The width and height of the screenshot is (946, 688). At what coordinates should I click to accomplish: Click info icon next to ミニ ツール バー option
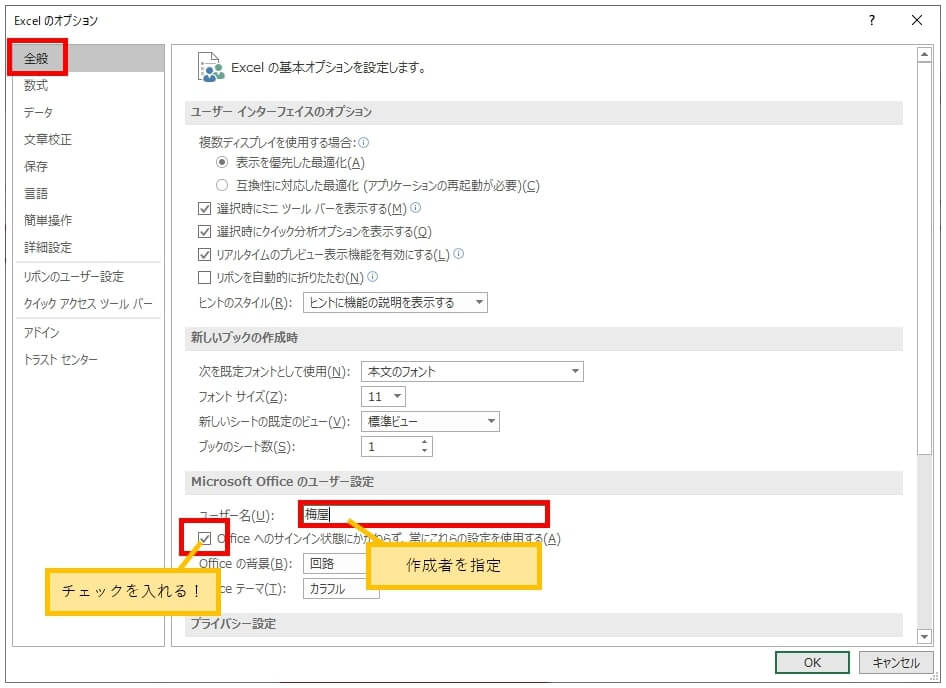(416, 208)
